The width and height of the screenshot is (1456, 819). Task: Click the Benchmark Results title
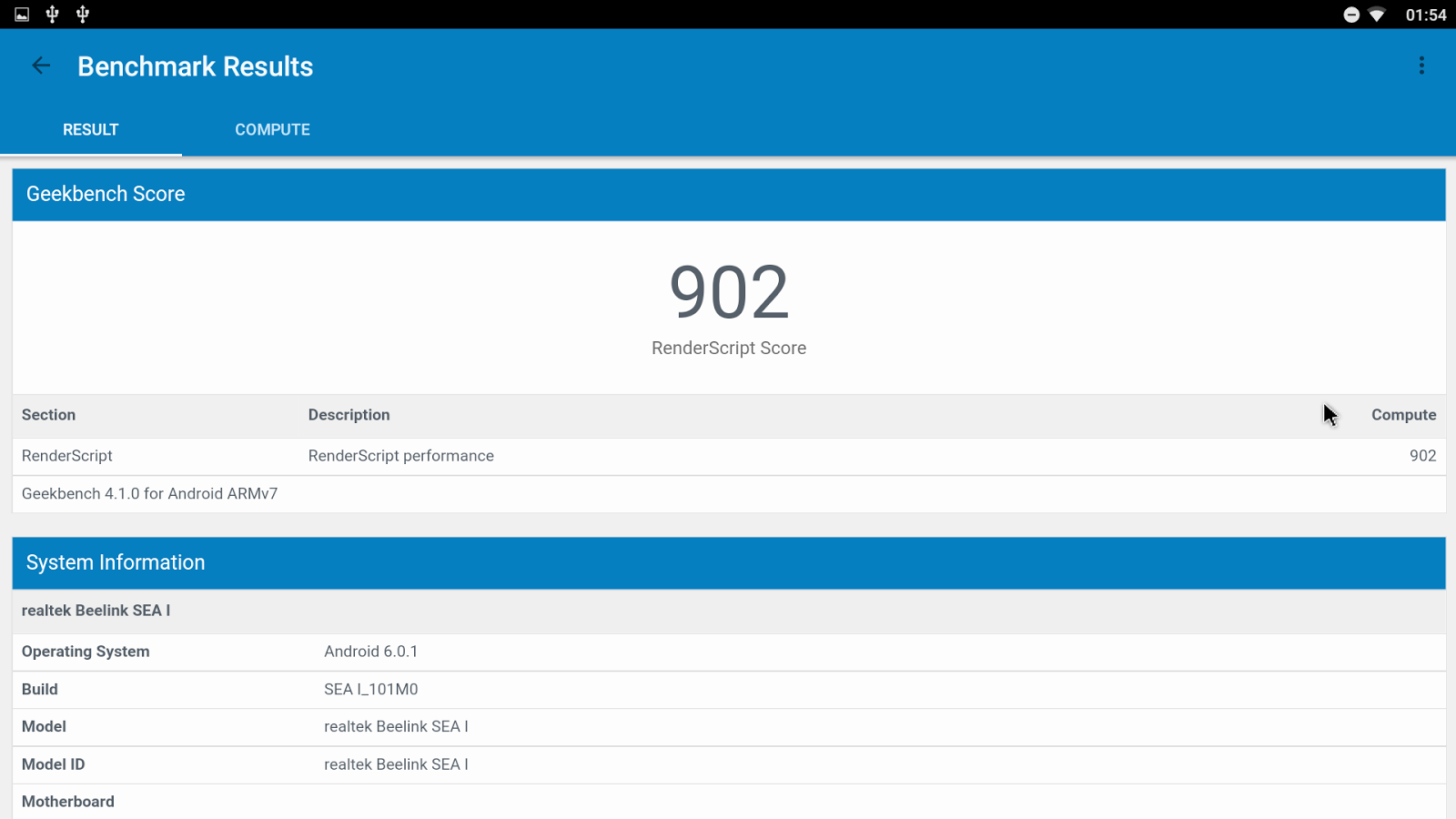click(195, 66)
